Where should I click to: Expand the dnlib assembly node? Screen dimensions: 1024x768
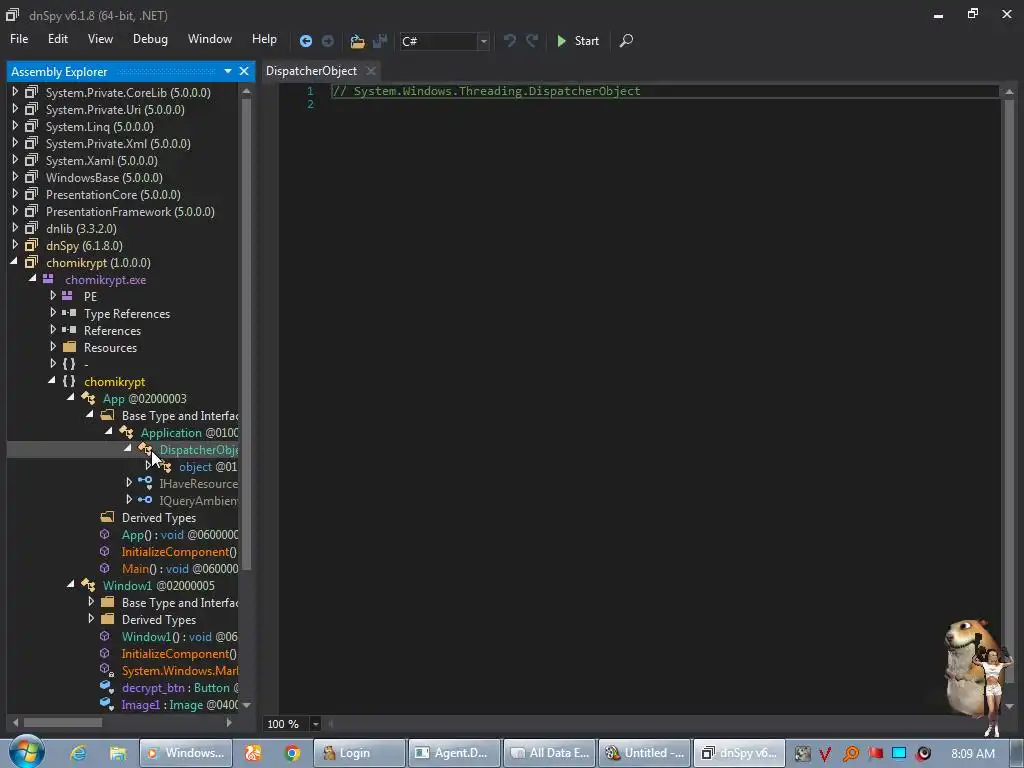(x=15, y=228)
